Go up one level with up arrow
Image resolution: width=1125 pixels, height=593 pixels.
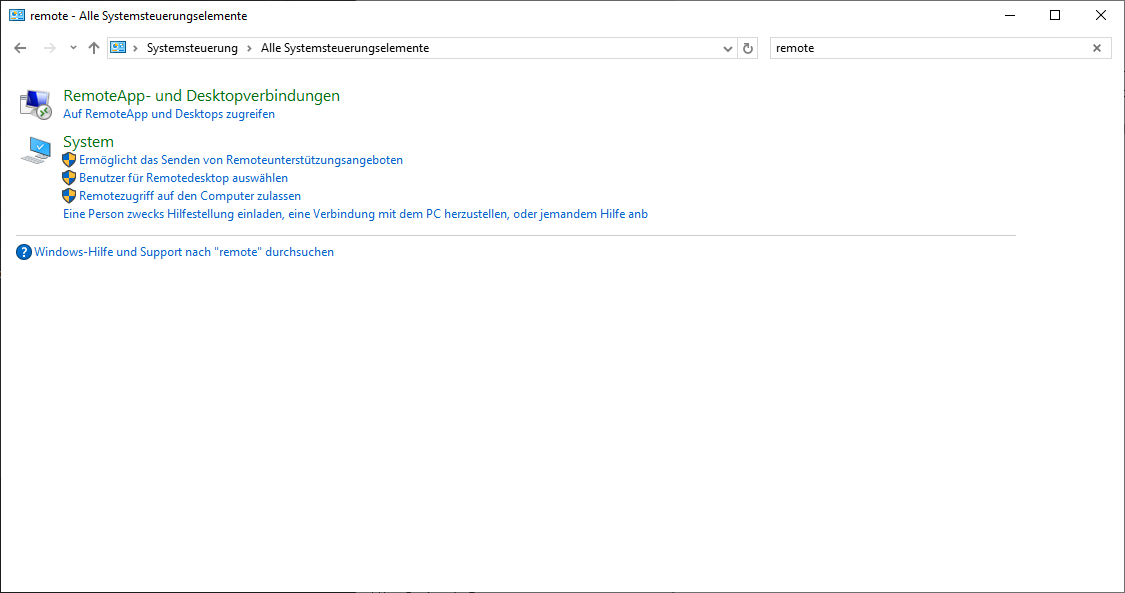pyautogui.click(x=93, y=48)
